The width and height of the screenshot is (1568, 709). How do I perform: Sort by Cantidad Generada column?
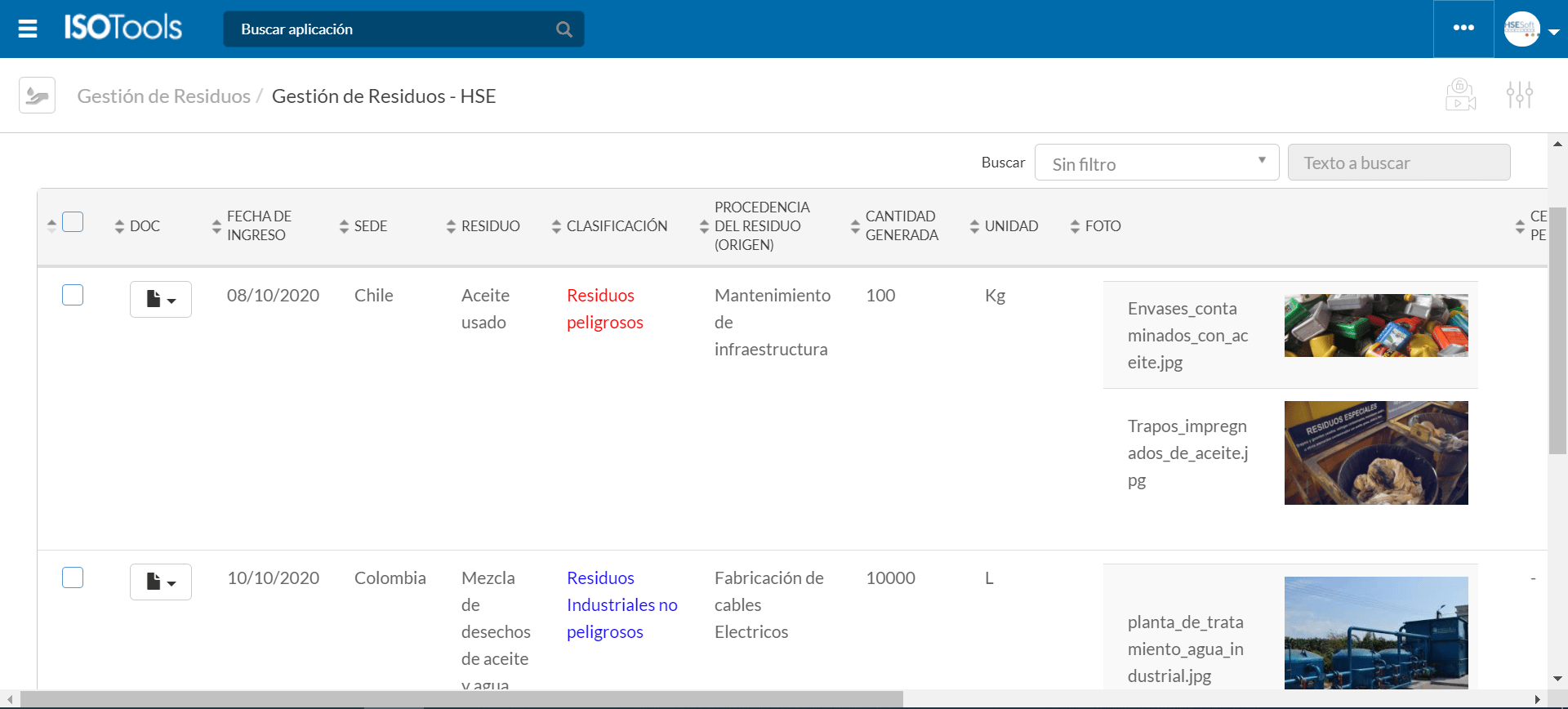[855, 226]
